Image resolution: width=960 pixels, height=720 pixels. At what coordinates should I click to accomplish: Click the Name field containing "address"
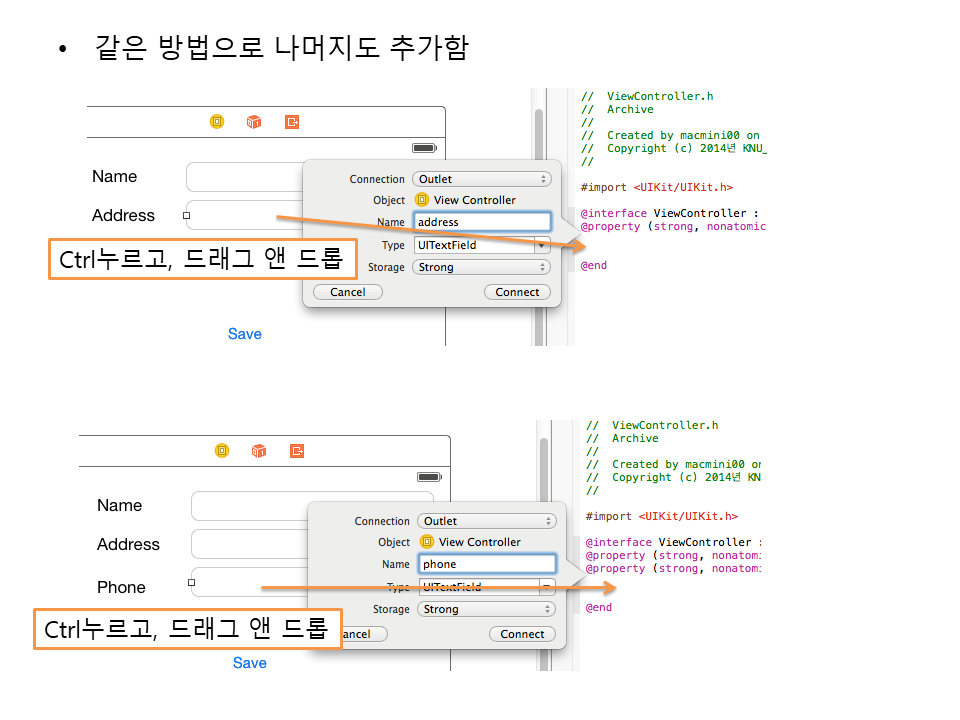tap(481, 222)
